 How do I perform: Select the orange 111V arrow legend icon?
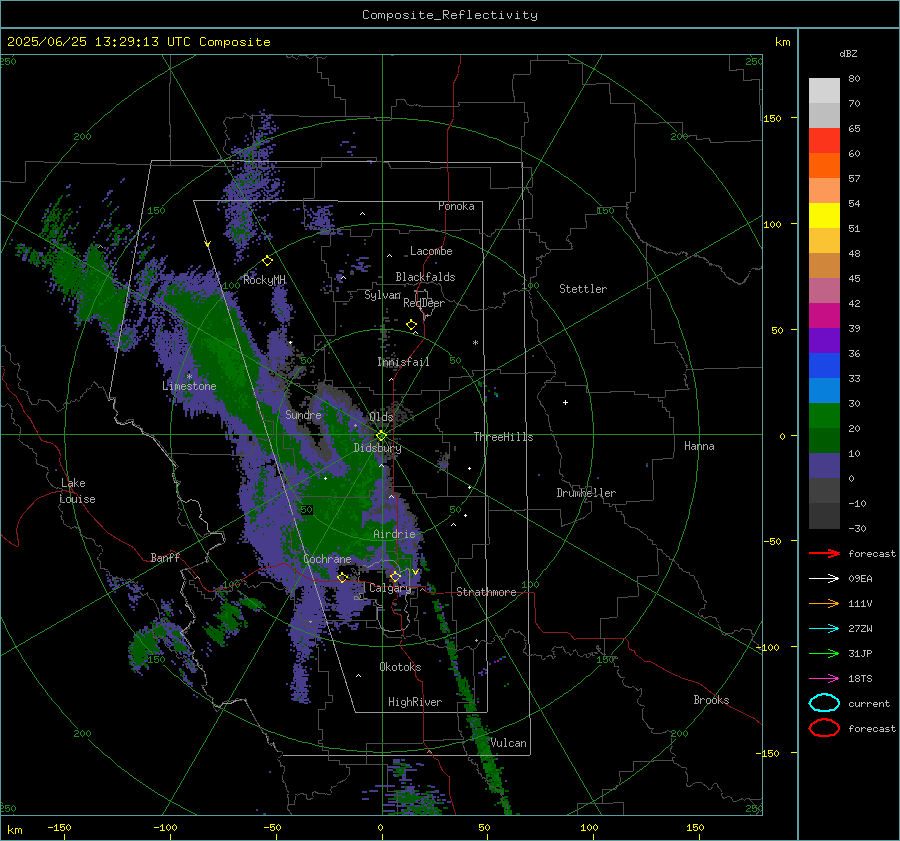coord(824,603)
